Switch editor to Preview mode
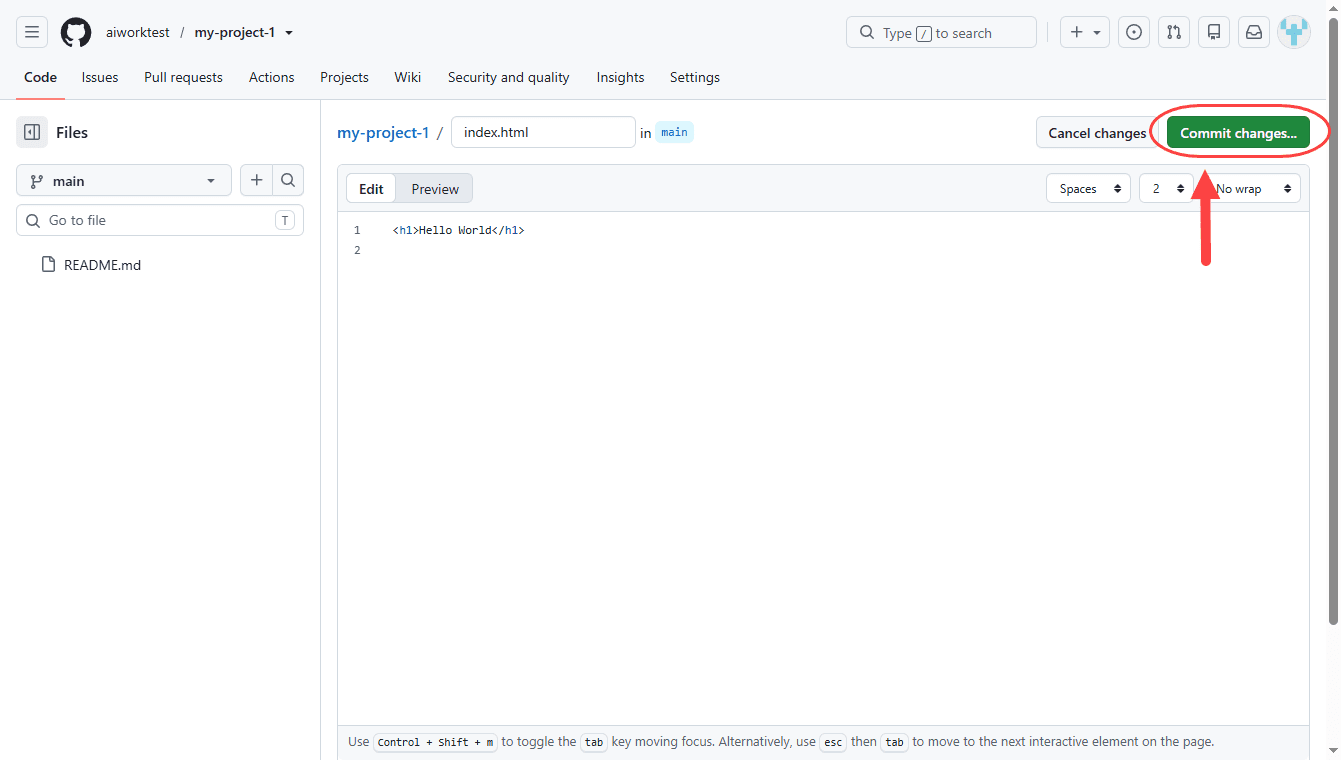 click(x=435, y=189)
